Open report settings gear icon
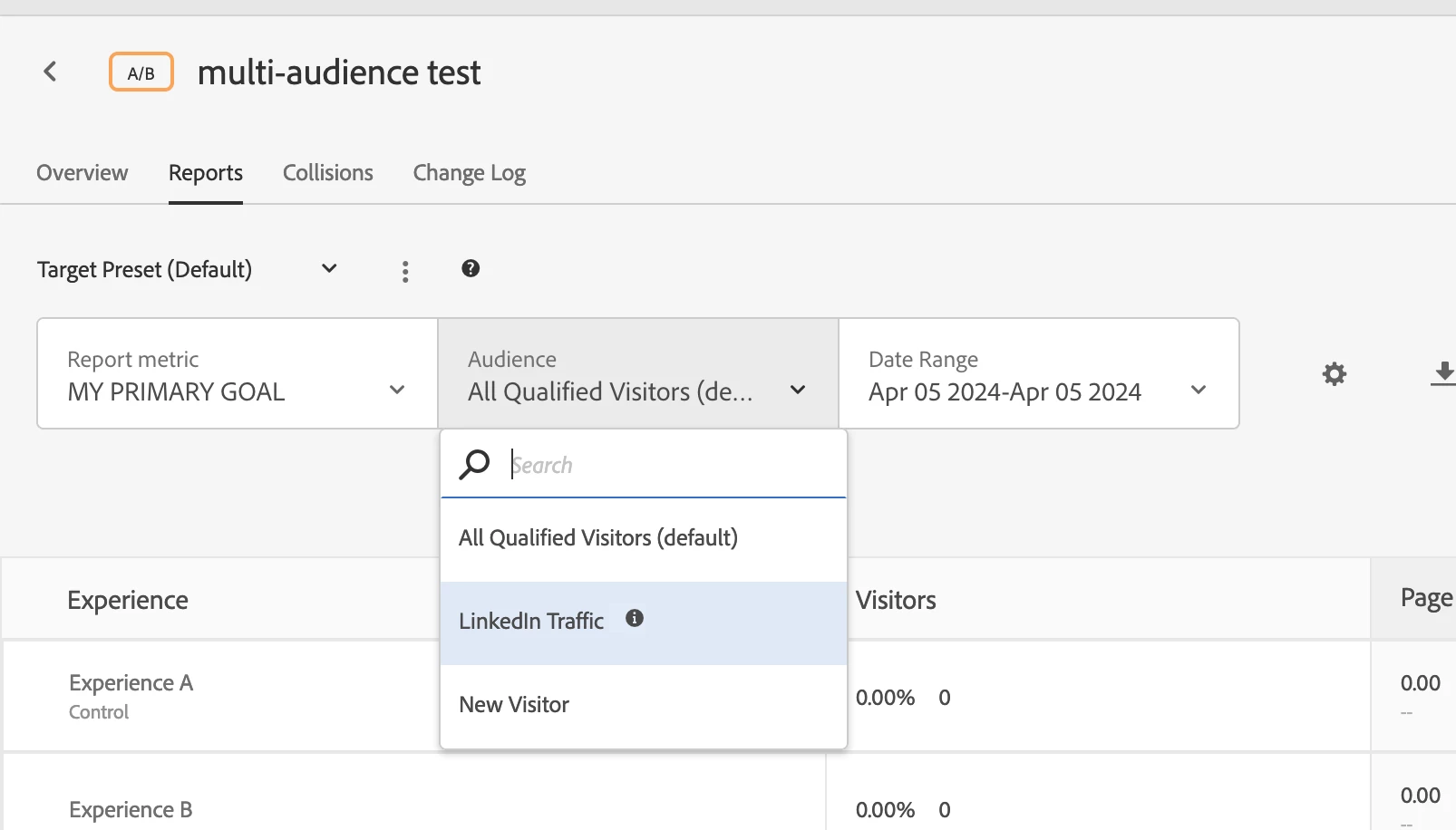Viewport: 1456px width, 830px height. point(1334,373)
